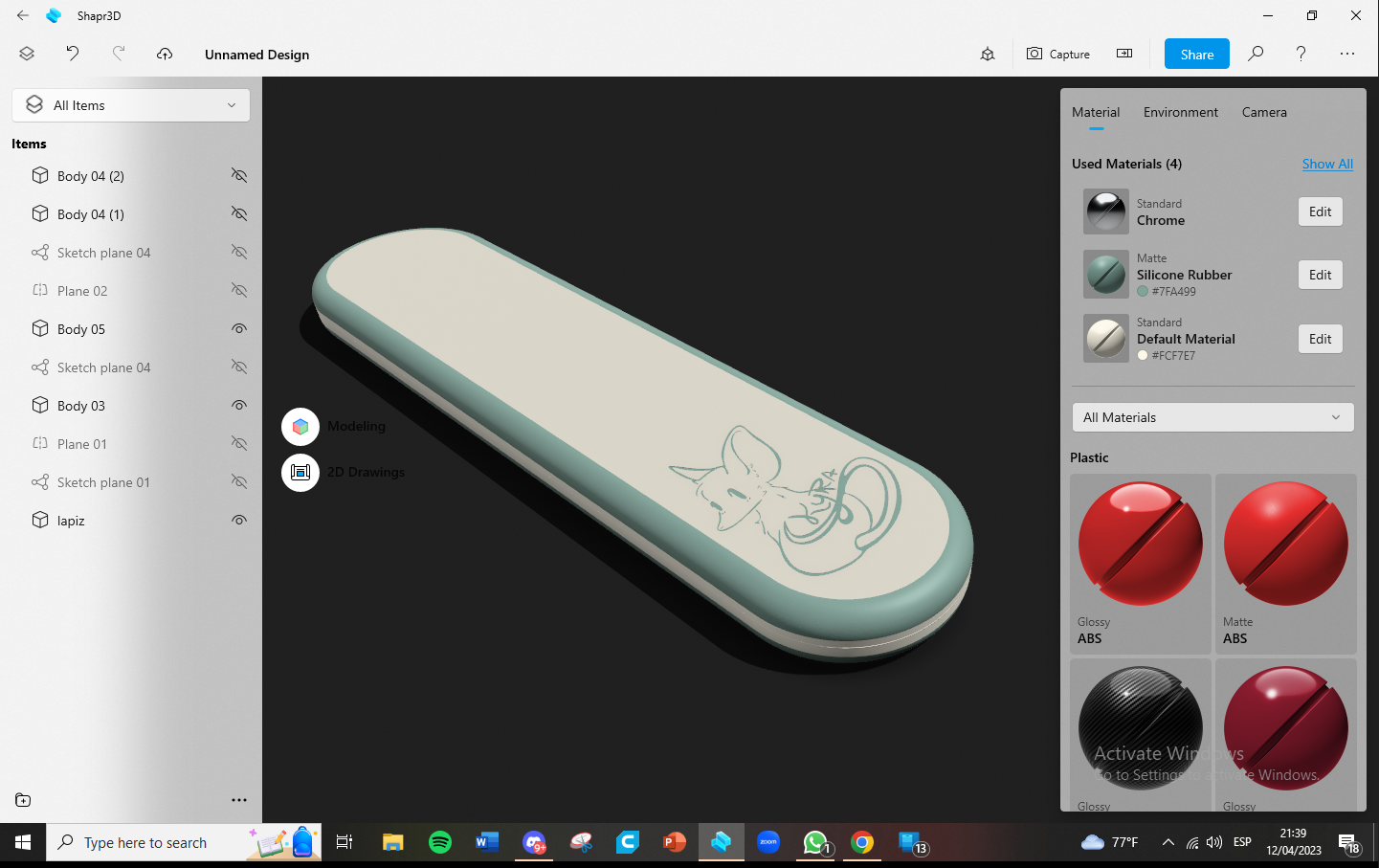Image resolution: width=1379 pixels, height=868 pixels.
Task: Click the Modeling workspace cube icon
Action: pos(300,427)
